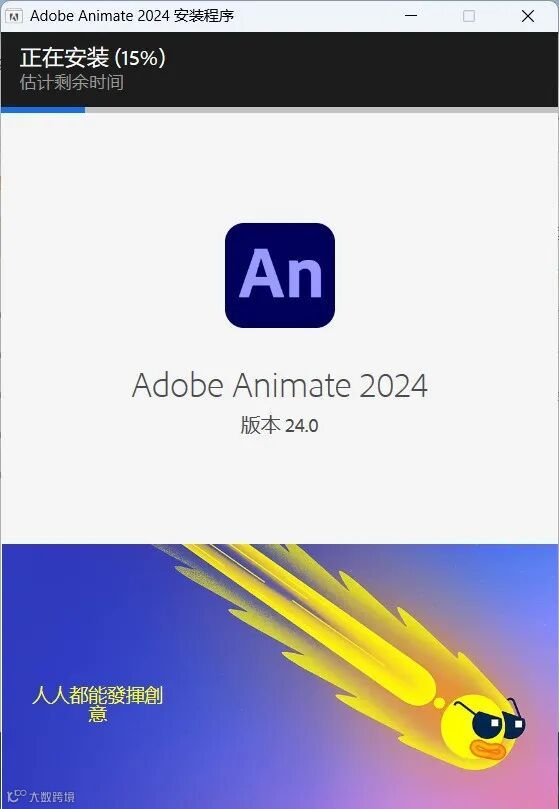This screenshot has width=559, height=809.
Task: Click the 估计剩余时间 remaining time label
Action: (72, 82)
